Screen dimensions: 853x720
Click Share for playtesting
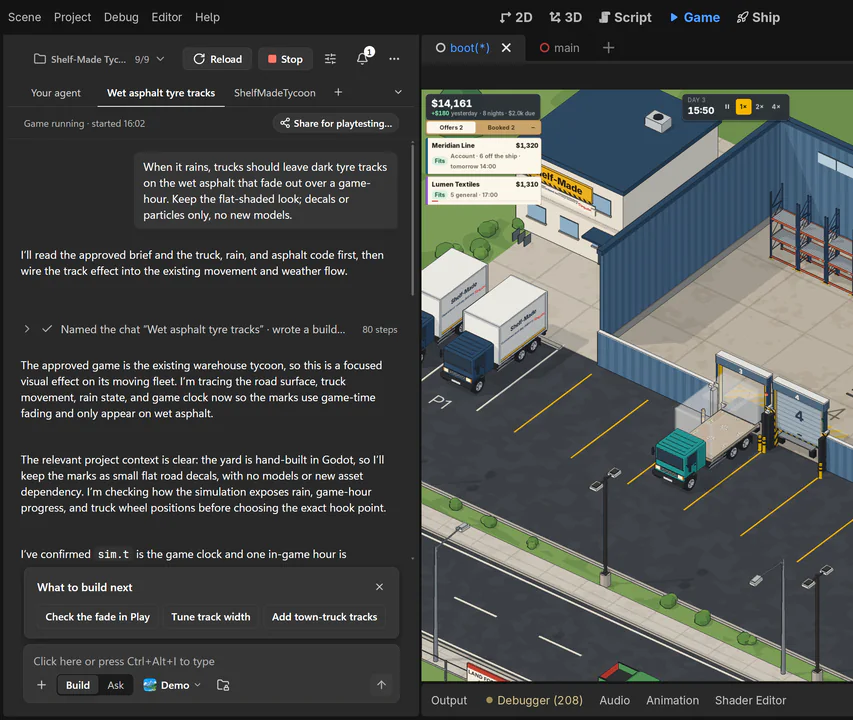[x=336, y=123]
